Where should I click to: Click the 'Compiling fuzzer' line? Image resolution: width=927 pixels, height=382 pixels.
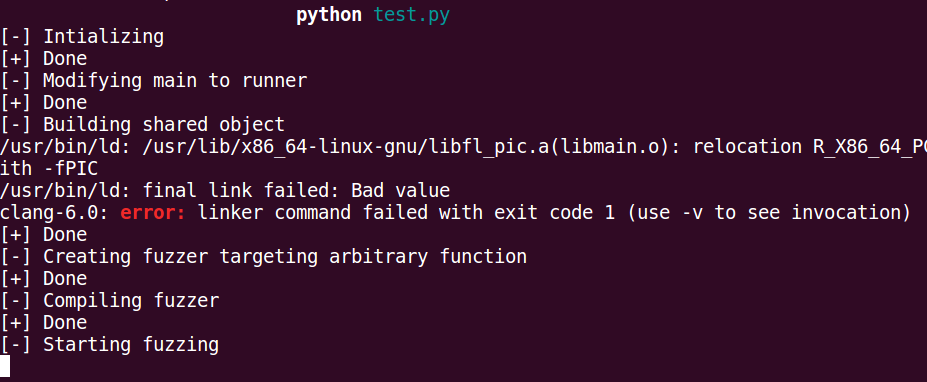click(109, 301)
